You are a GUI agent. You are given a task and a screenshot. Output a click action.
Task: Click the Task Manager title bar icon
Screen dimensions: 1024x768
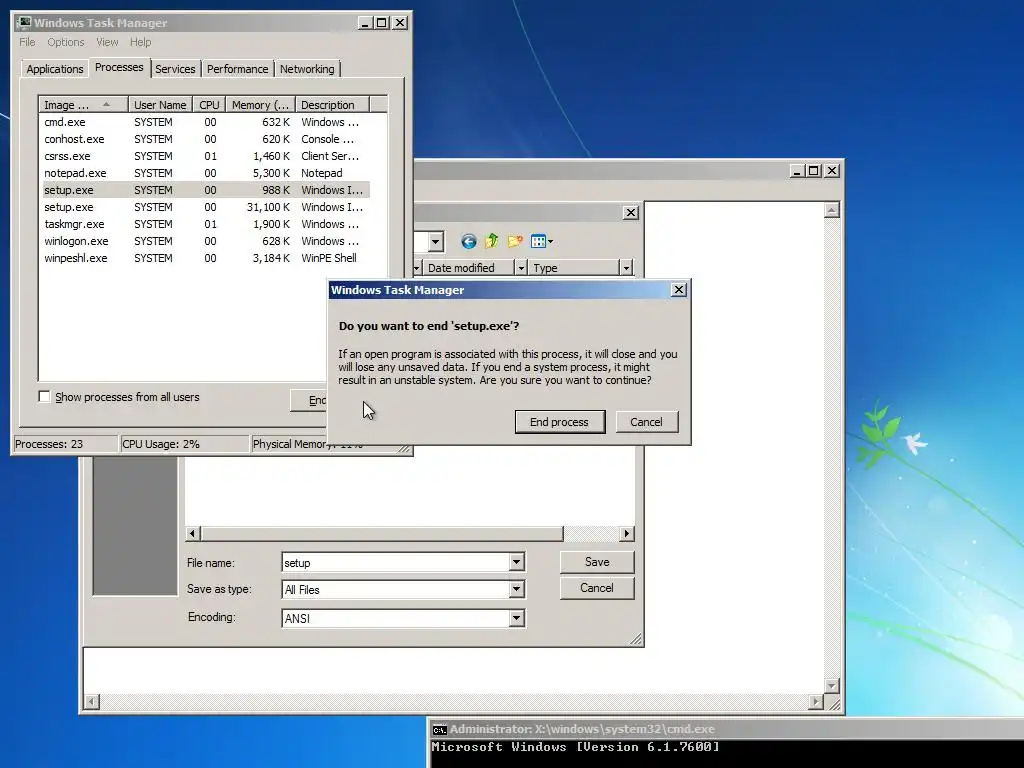[x=24, y=23]
